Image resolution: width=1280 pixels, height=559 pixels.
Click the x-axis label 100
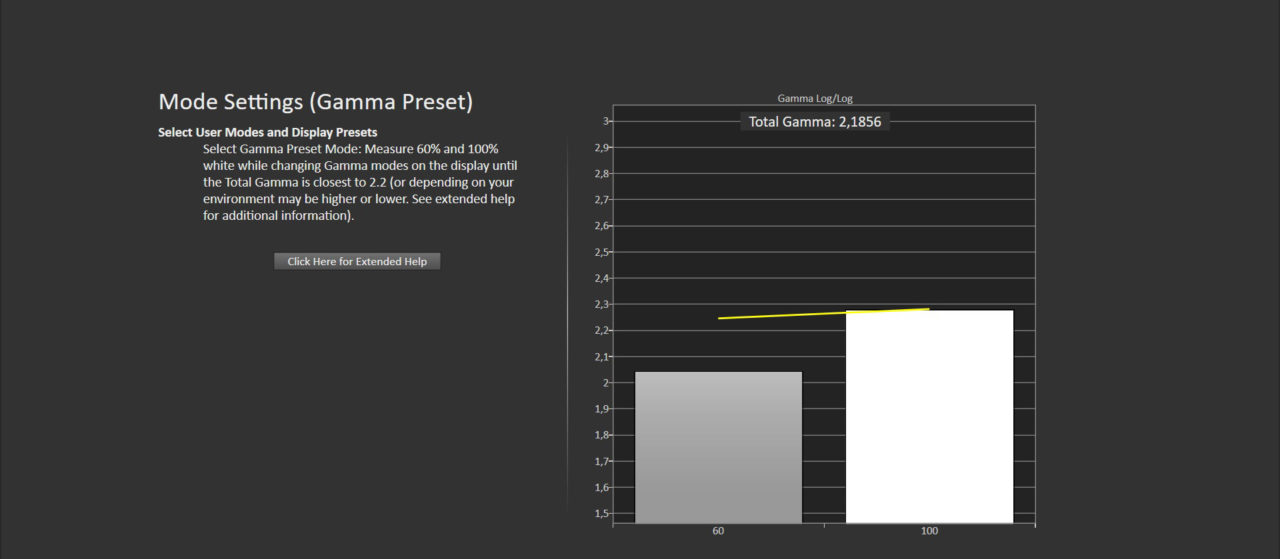click(x=929, y=531)
